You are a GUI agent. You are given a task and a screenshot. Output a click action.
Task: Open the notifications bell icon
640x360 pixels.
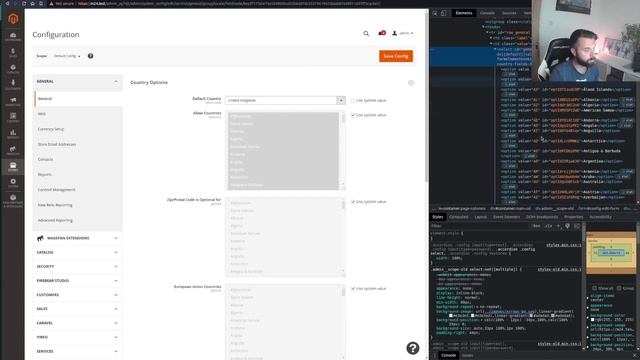point(382,33)
